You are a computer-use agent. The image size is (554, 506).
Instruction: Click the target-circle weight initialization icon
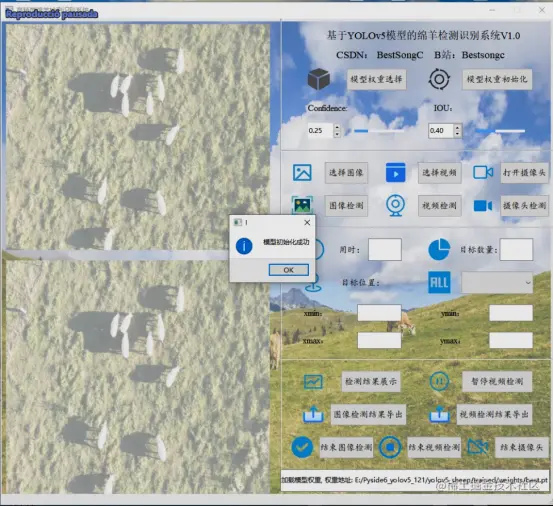point(439,79)
